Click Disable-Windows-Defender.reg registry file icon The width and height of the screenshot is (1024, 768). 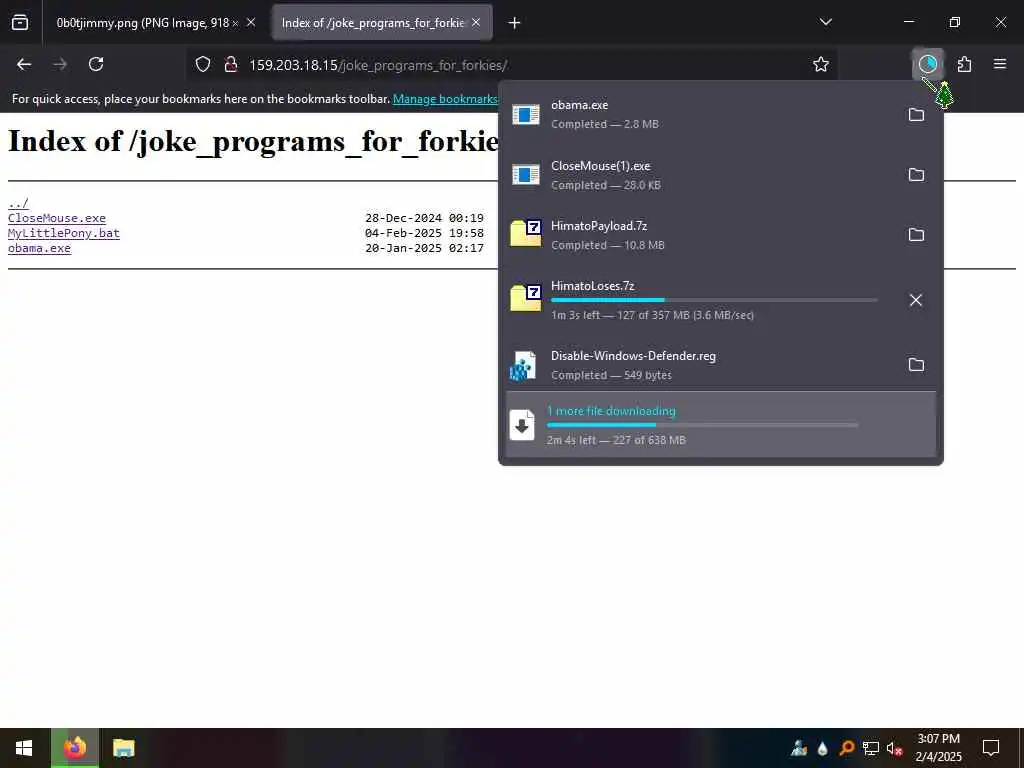(523, 366)
